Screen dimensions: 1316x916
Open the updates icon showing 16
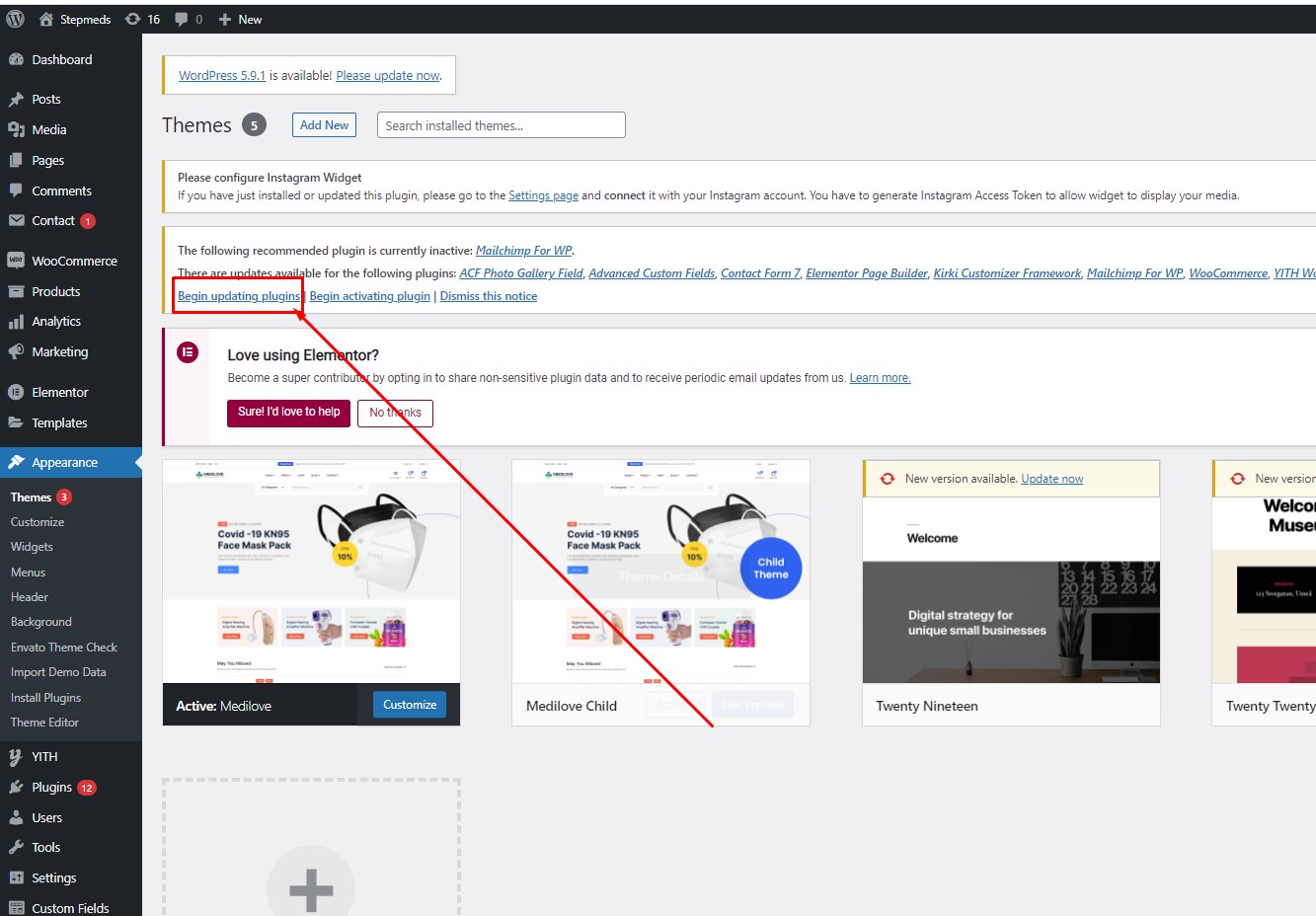[133, 19]
